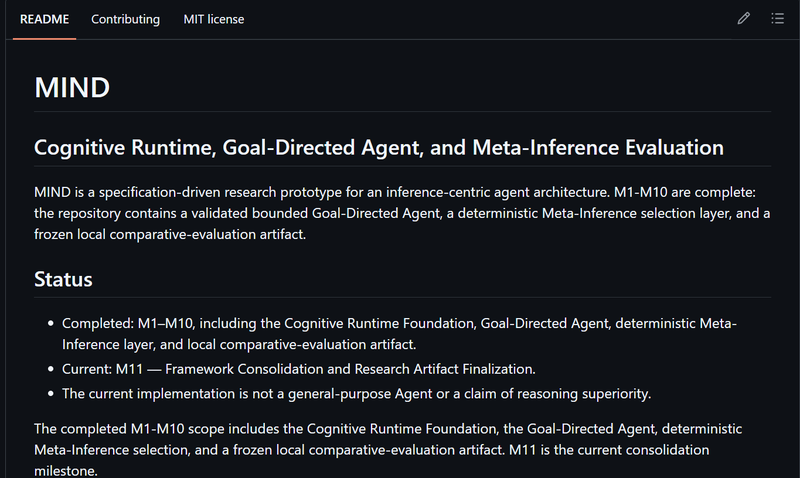The height and width of the screenshot is (478, 800).
Task: Click the paragraph starting The completed M1-M10 scope
Action: pyautogui.click(x=388, y=449)
